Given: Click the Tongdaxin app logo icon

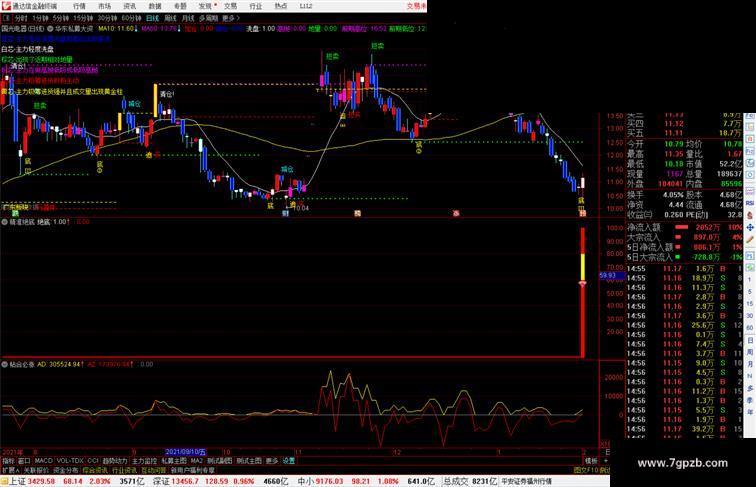Looking at the screenshot, I should [5, 6].
